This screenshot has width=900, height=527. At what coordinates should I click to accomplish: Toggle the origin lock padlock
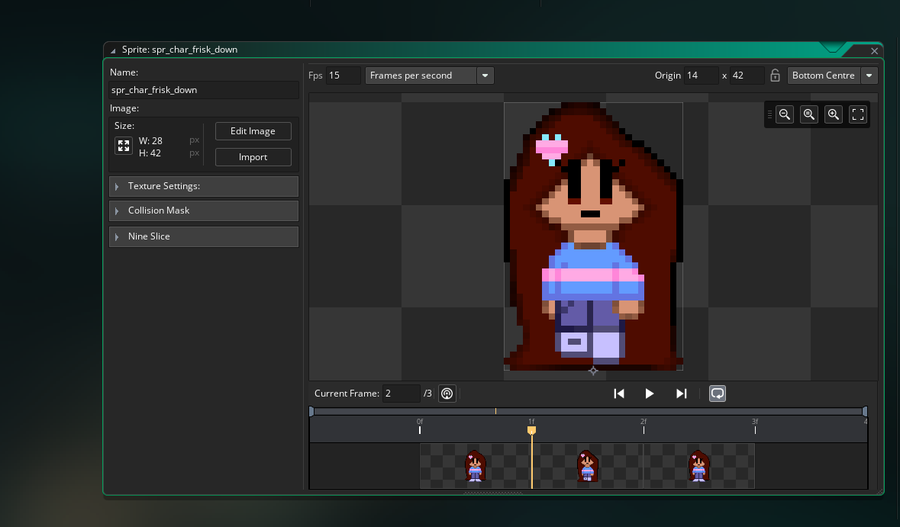(x=775, y=76)
